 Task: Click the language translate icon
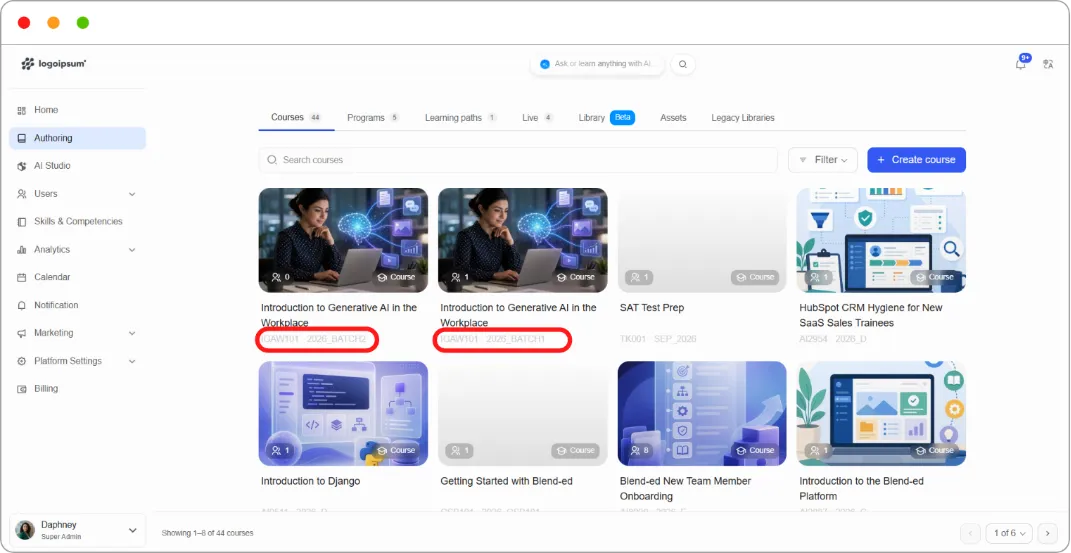pos(1048,64)
